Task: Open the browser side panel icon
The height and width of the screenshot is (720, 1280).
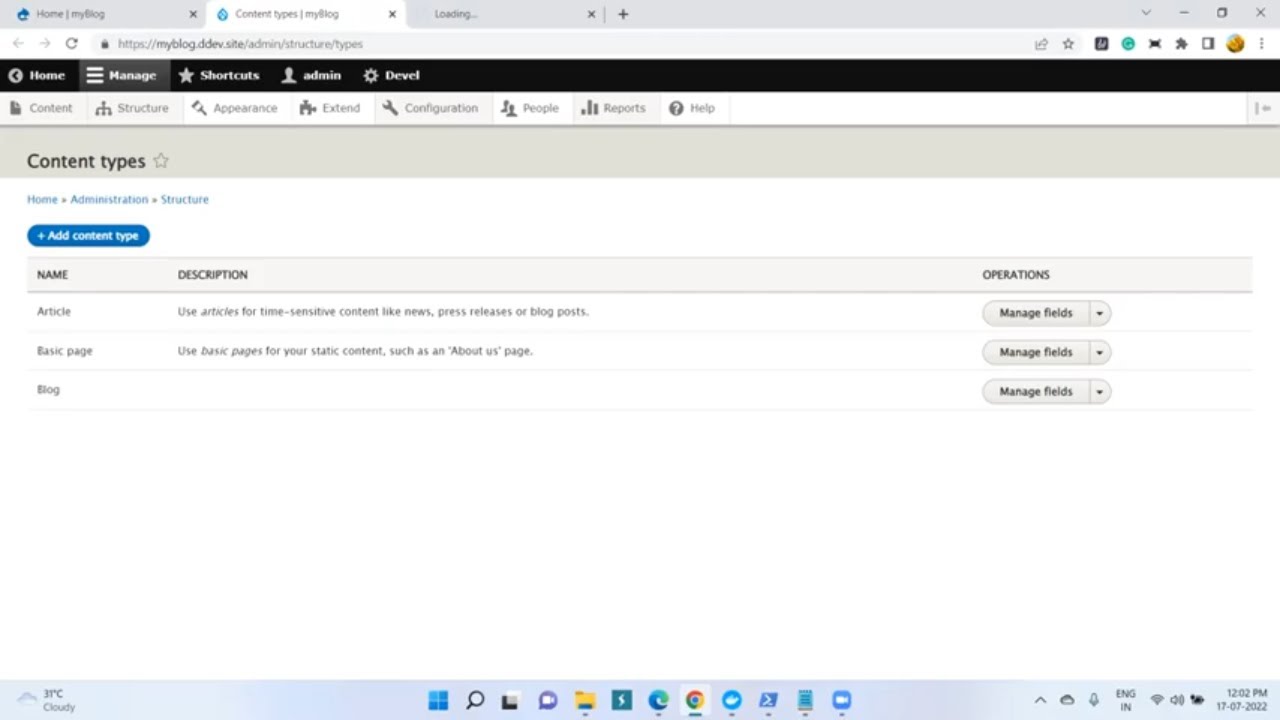Action: coord(1208,44)
